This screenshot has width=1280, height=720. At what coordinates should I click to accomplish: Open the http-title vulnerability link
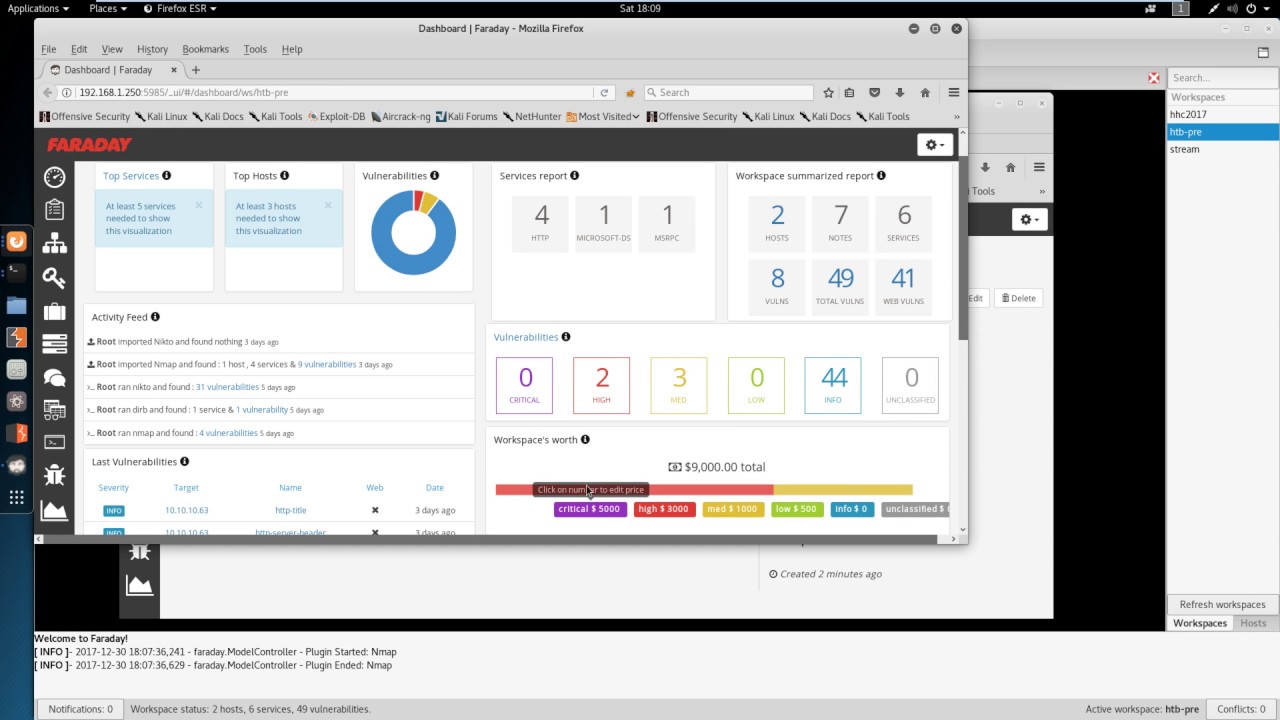coord(290,510)
